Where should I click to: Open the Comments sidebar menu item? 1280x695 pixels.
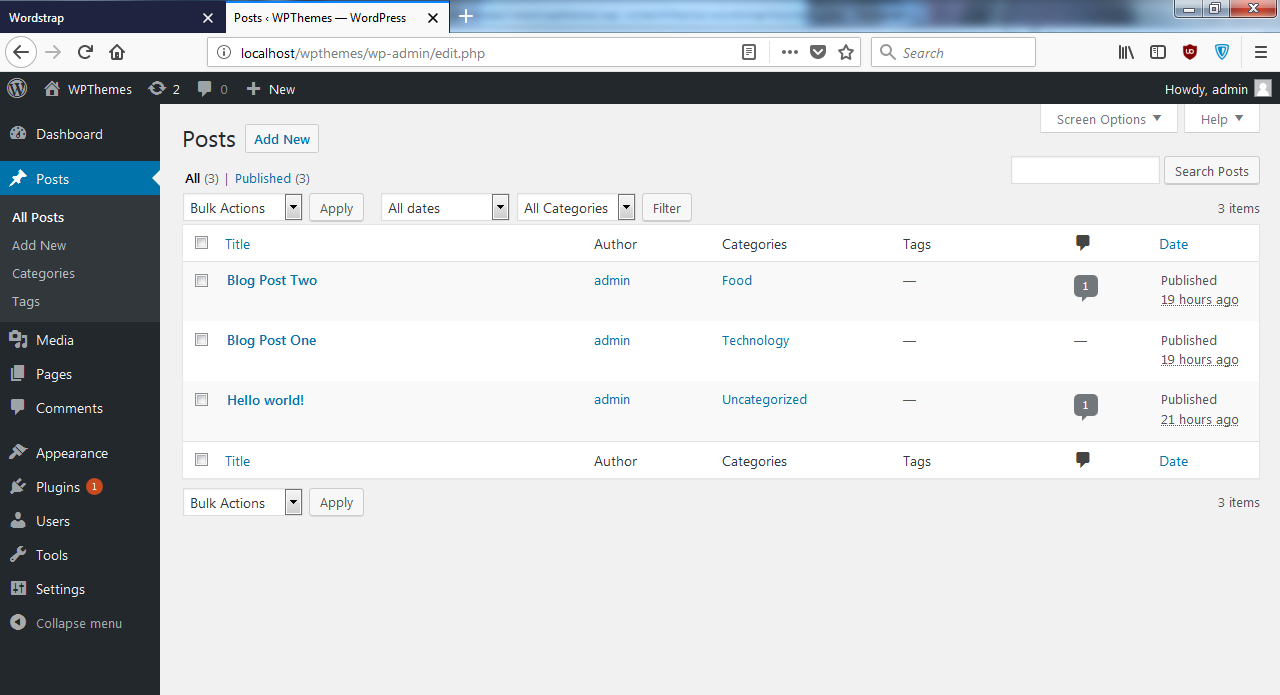click(80, 408)
